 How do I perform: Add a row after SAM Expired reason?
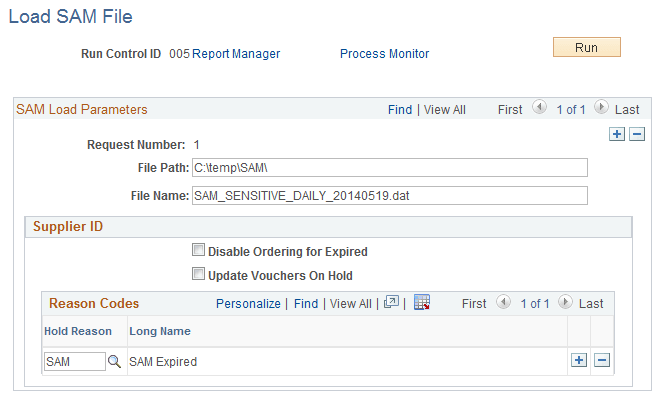click(579, 360)
